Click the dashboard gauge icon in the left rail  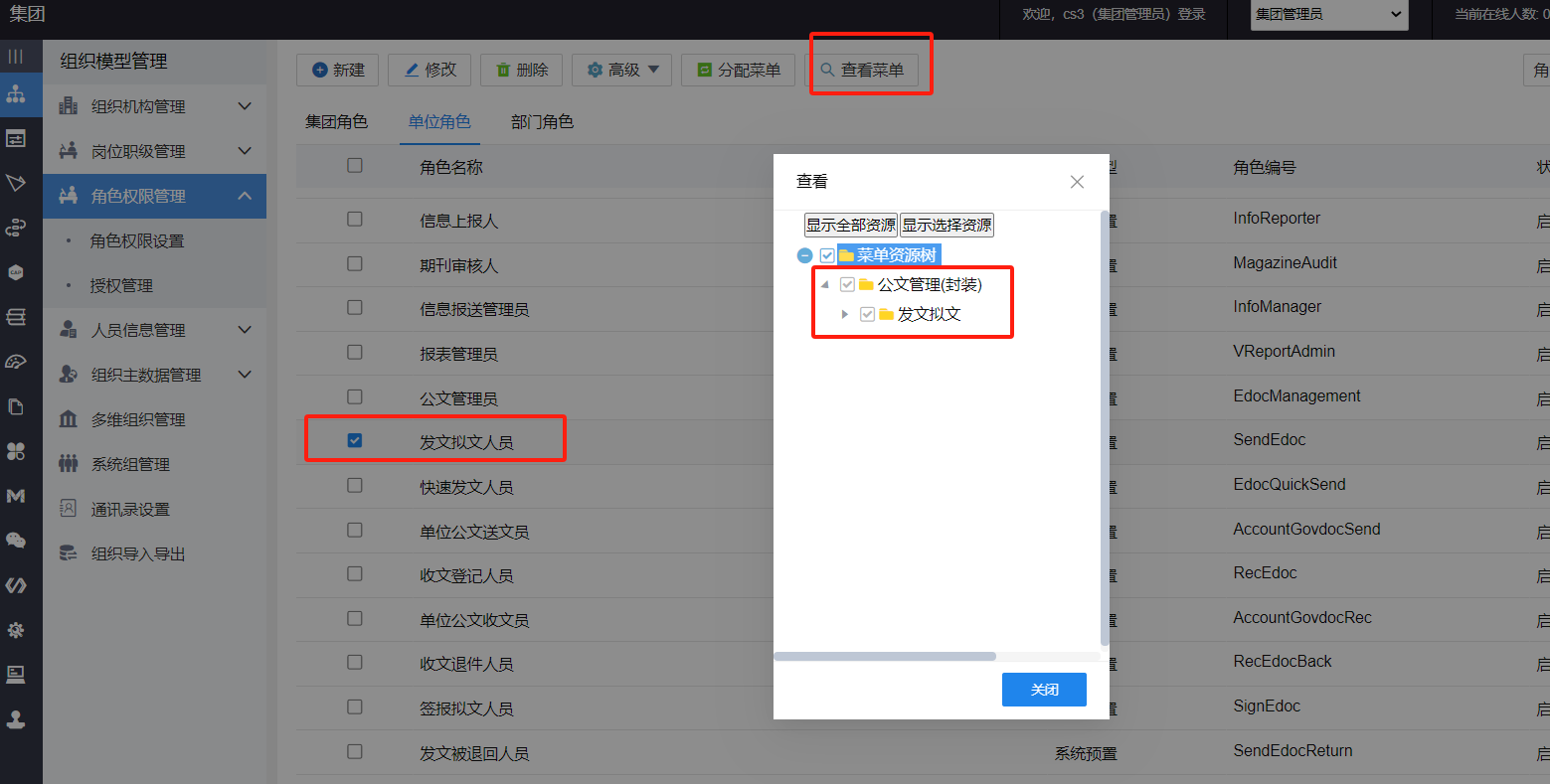point(16,362)
